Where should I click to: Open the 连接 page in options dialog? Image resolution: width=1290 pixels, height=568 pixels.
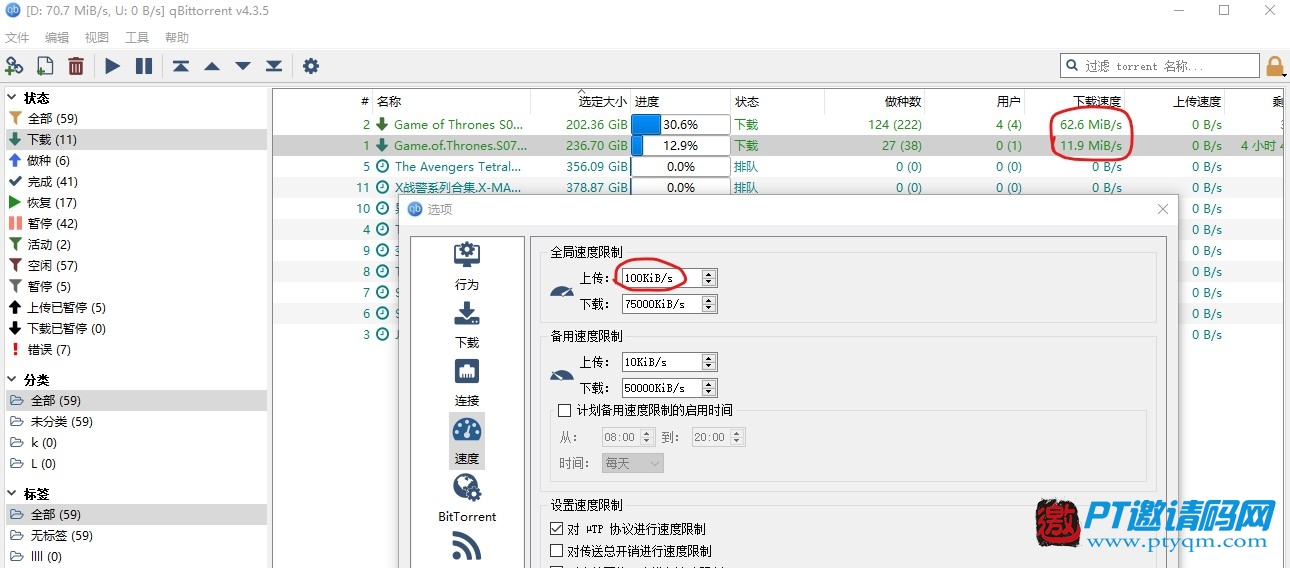point(467,382)
